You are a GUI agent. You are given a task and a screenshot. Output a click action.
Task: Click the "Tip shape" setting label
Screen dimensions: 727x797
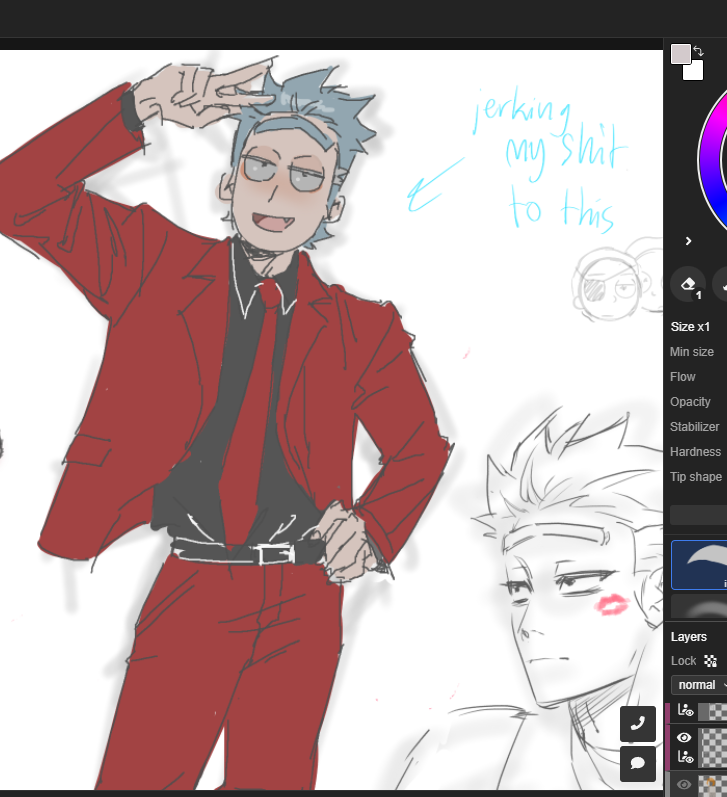pyautogui.click(x=696, y=477)
